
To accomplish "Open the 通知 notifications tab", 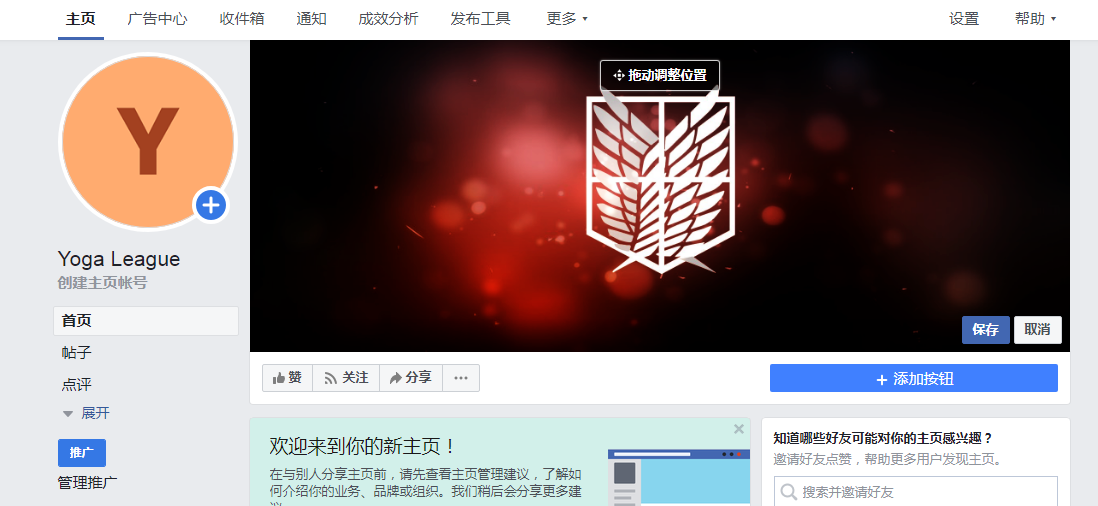I will coord(311,20).
